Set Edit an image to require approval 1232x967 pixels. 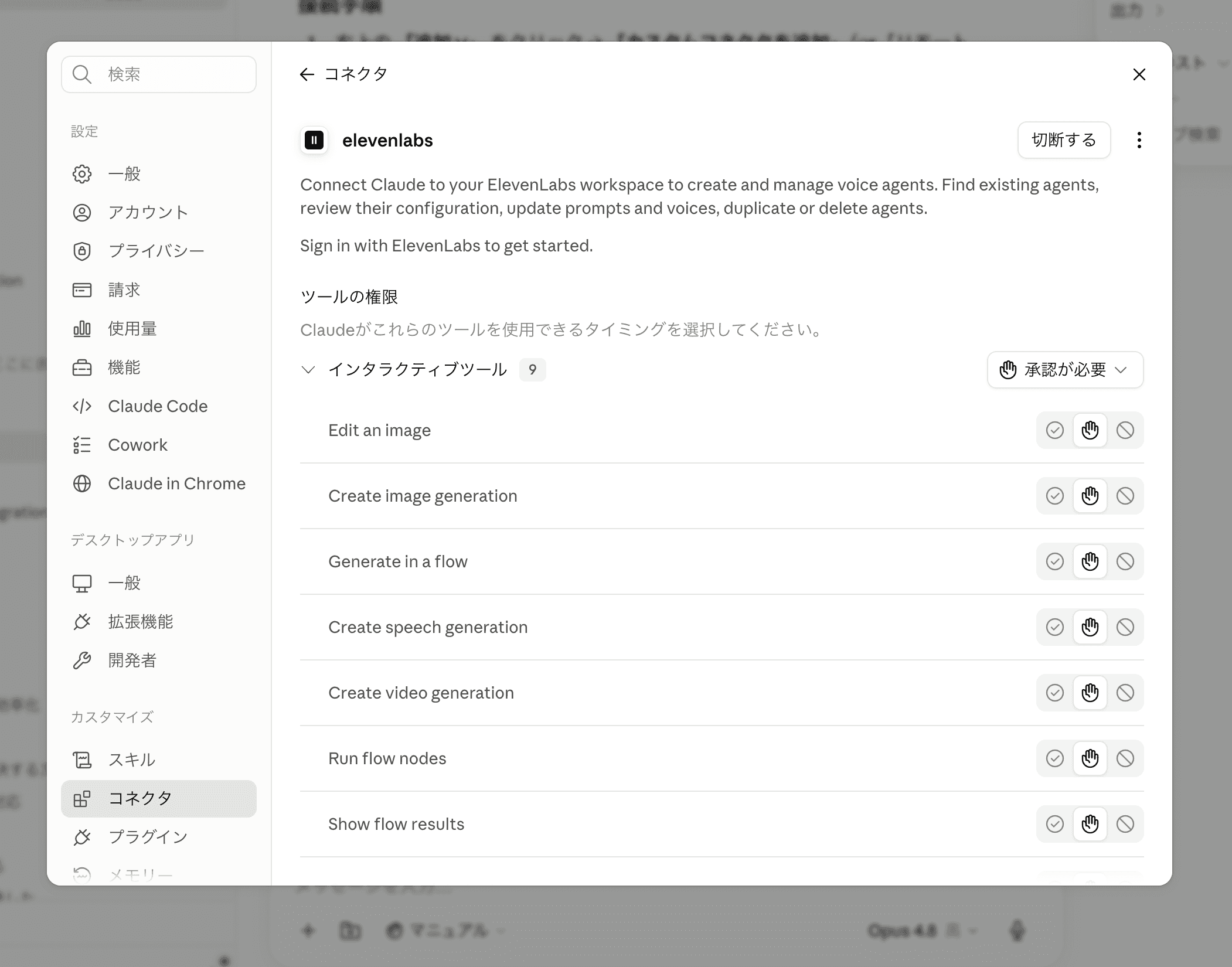(x=1090, y=431)
